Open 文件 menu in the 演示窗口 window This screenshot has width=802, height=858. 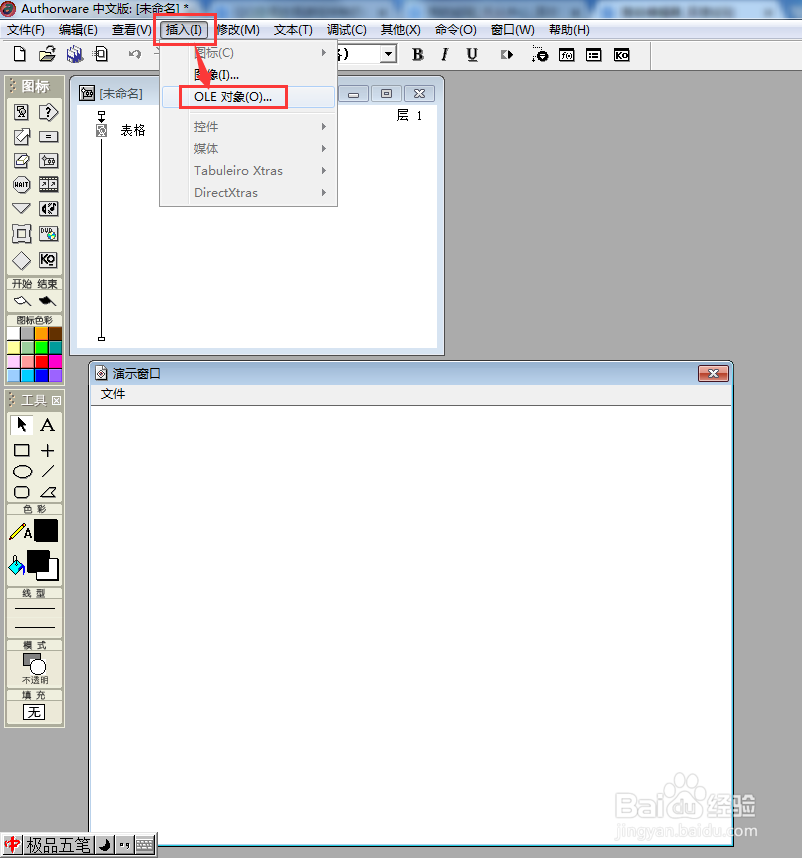[x=113, y=393]
